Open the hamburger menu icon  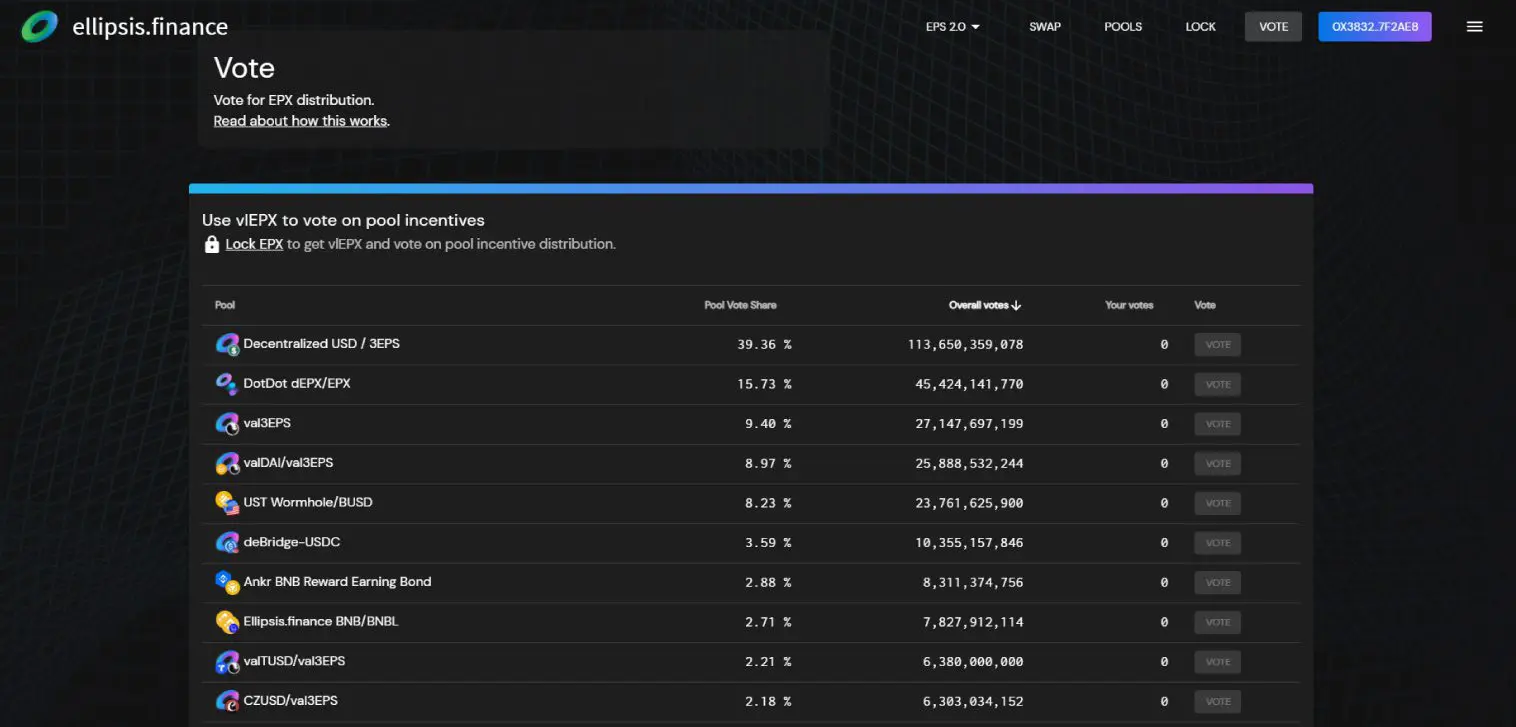point(1474,27)
